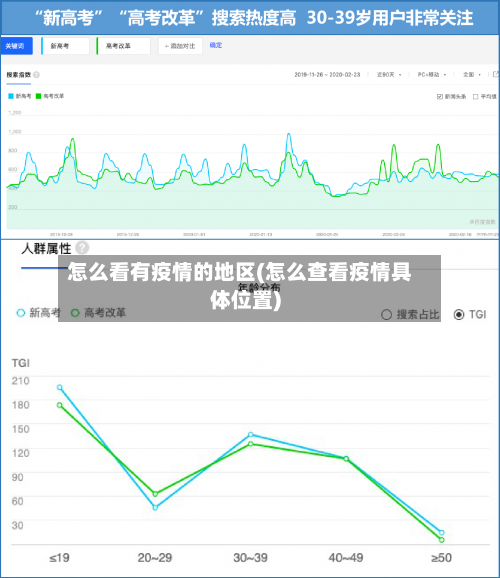The height and width of the screenshot is (578, 500).
Task: Open the help icon beside 人群属性
Action: click(x=82, y=248)
